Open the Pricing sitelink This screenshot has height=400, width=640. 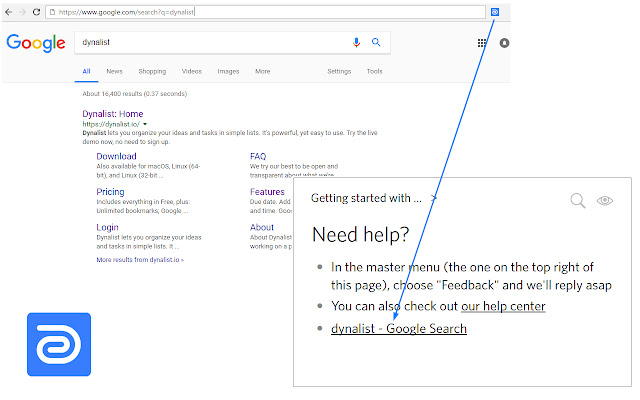point(110,192)
